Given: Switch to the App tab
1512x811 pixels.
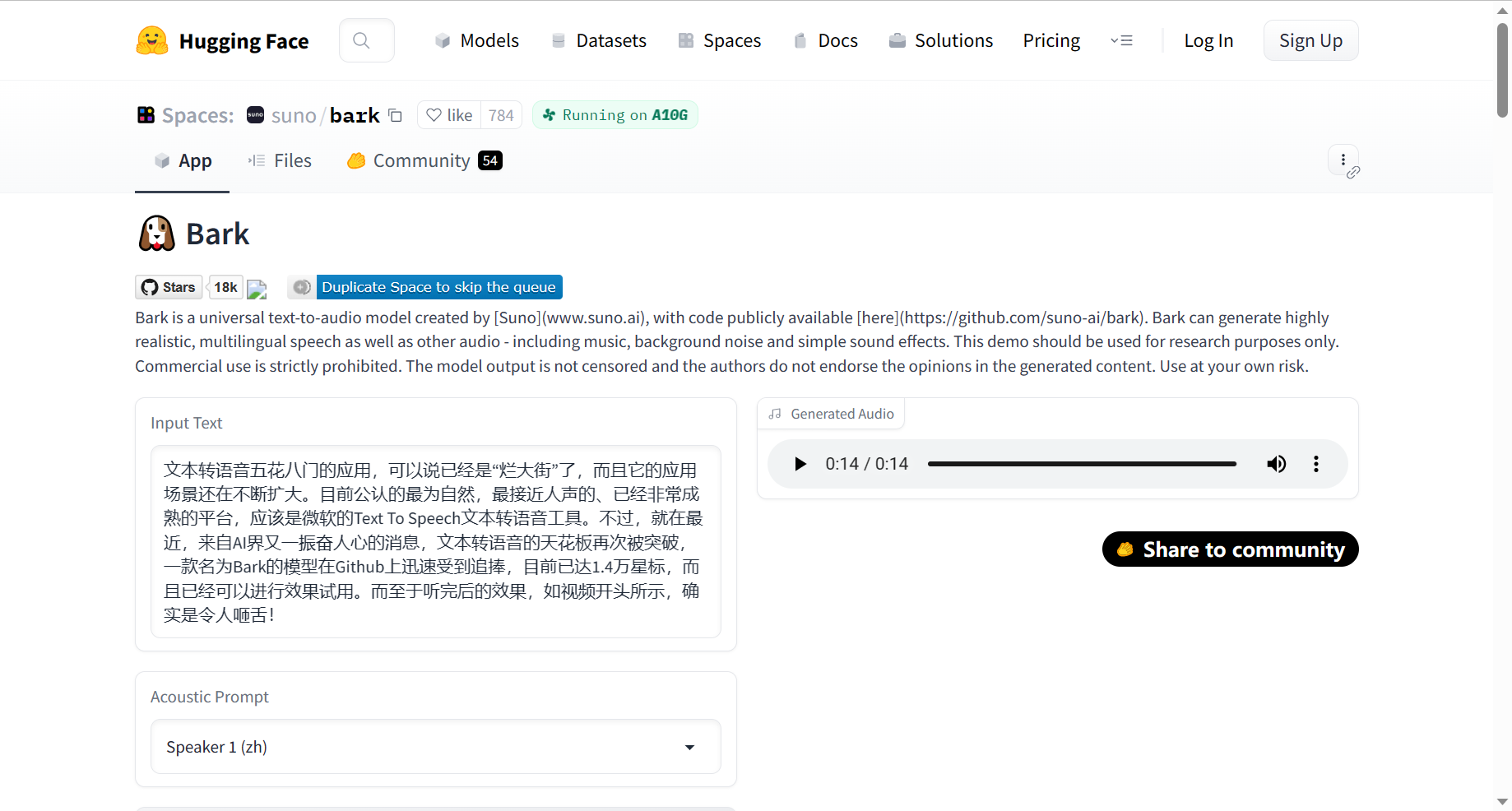Looking at the screenshot, I should (183, 161).
